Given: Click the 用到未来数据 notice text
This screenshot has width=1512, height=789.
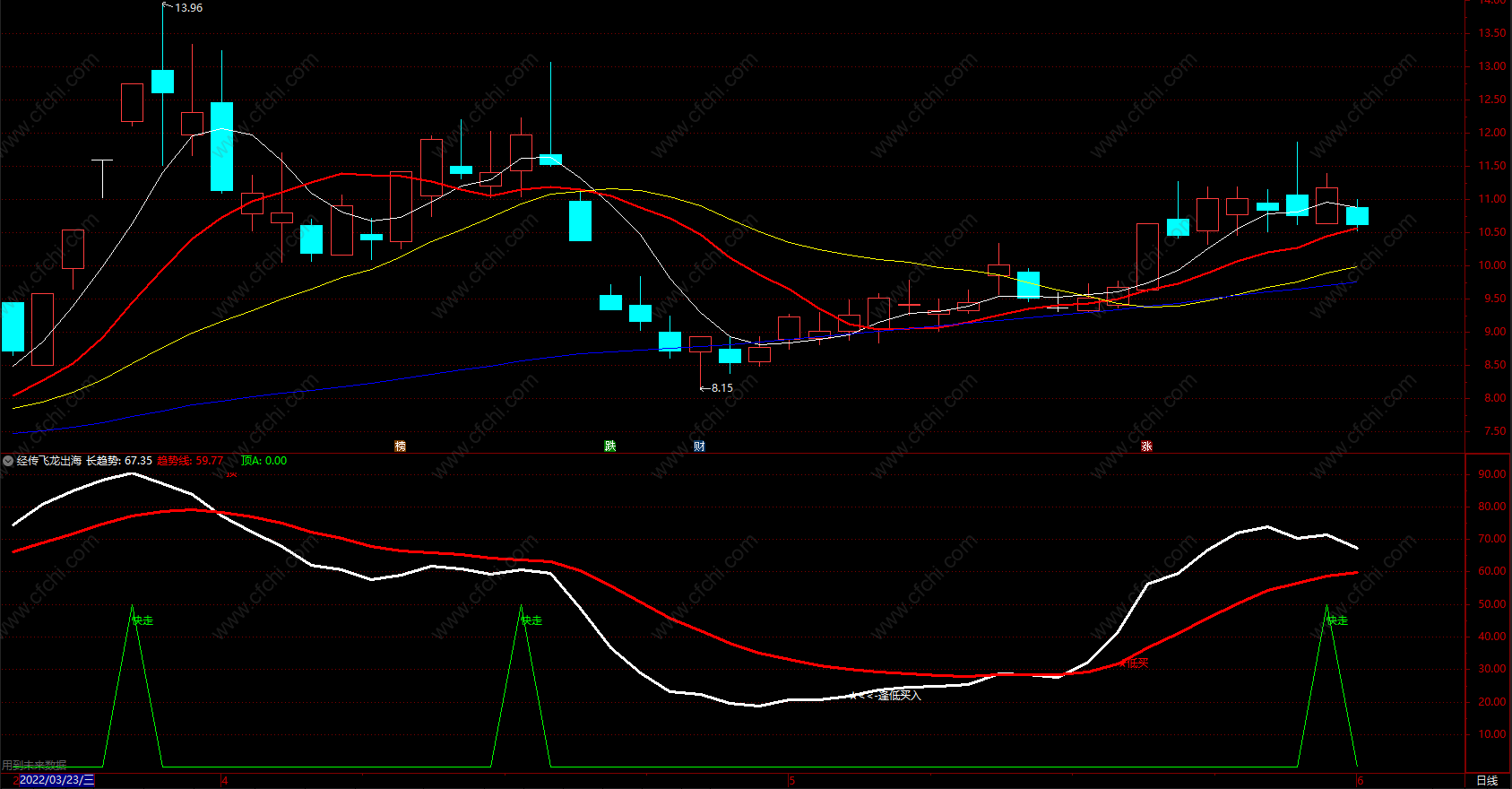Looking at the screenshot, I should (x=34, y=766).
